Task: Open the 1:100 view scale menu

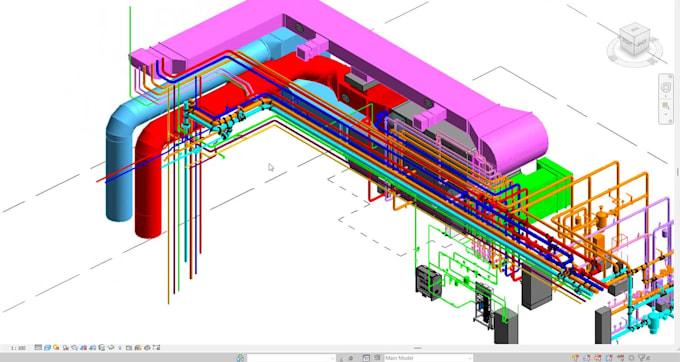Action: 18,348
